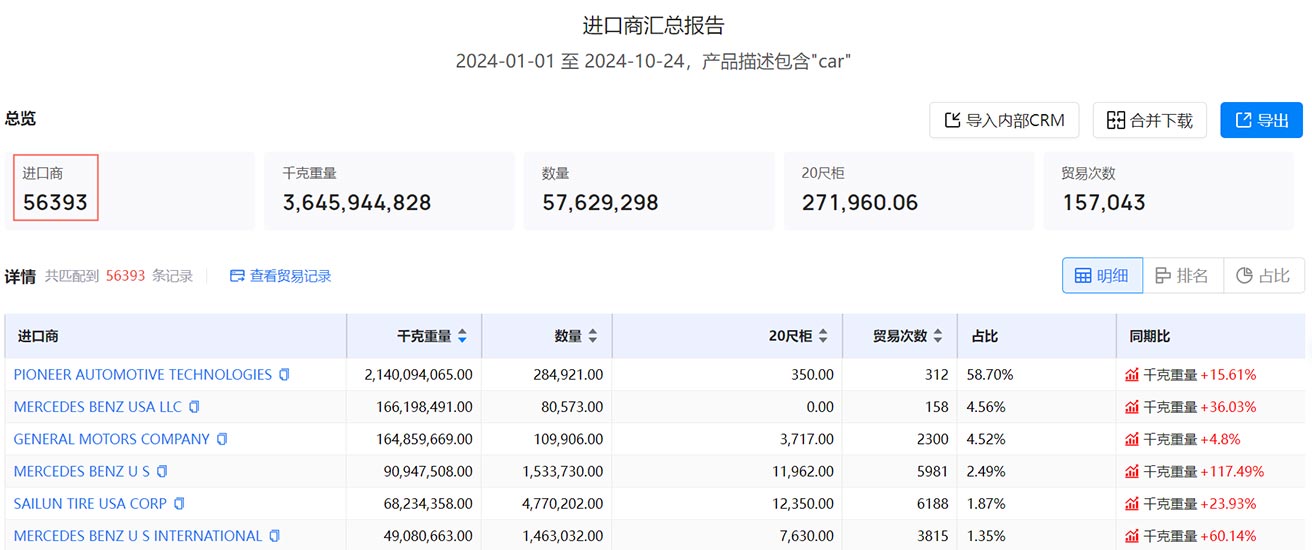Open MERCEDES BENZ U S INTERNATIONAL link
The width and height of the screenshot is (1312, 550).
coord(138,536)
